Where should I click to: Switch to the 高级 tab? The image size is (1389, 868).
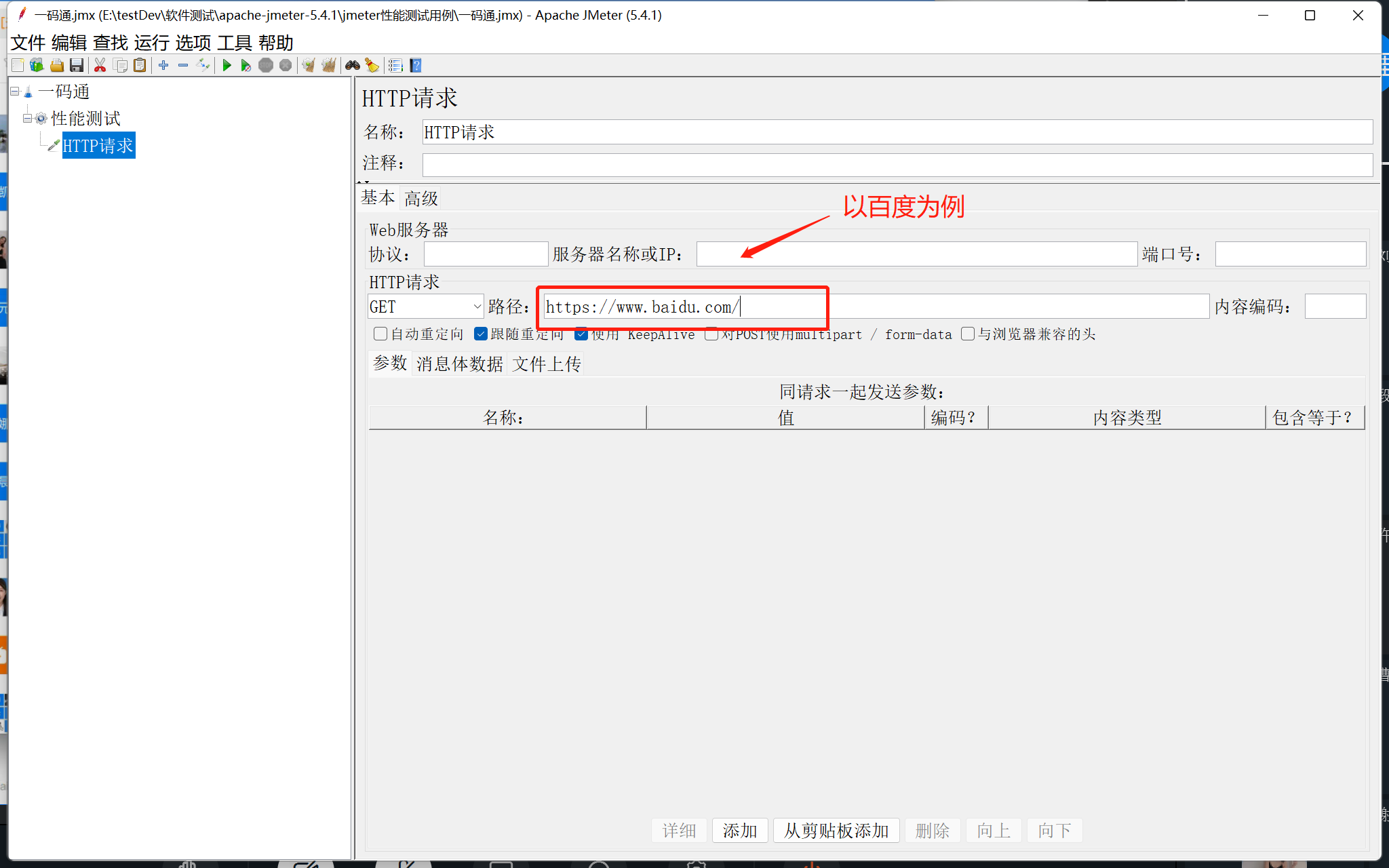pos(421,198)
